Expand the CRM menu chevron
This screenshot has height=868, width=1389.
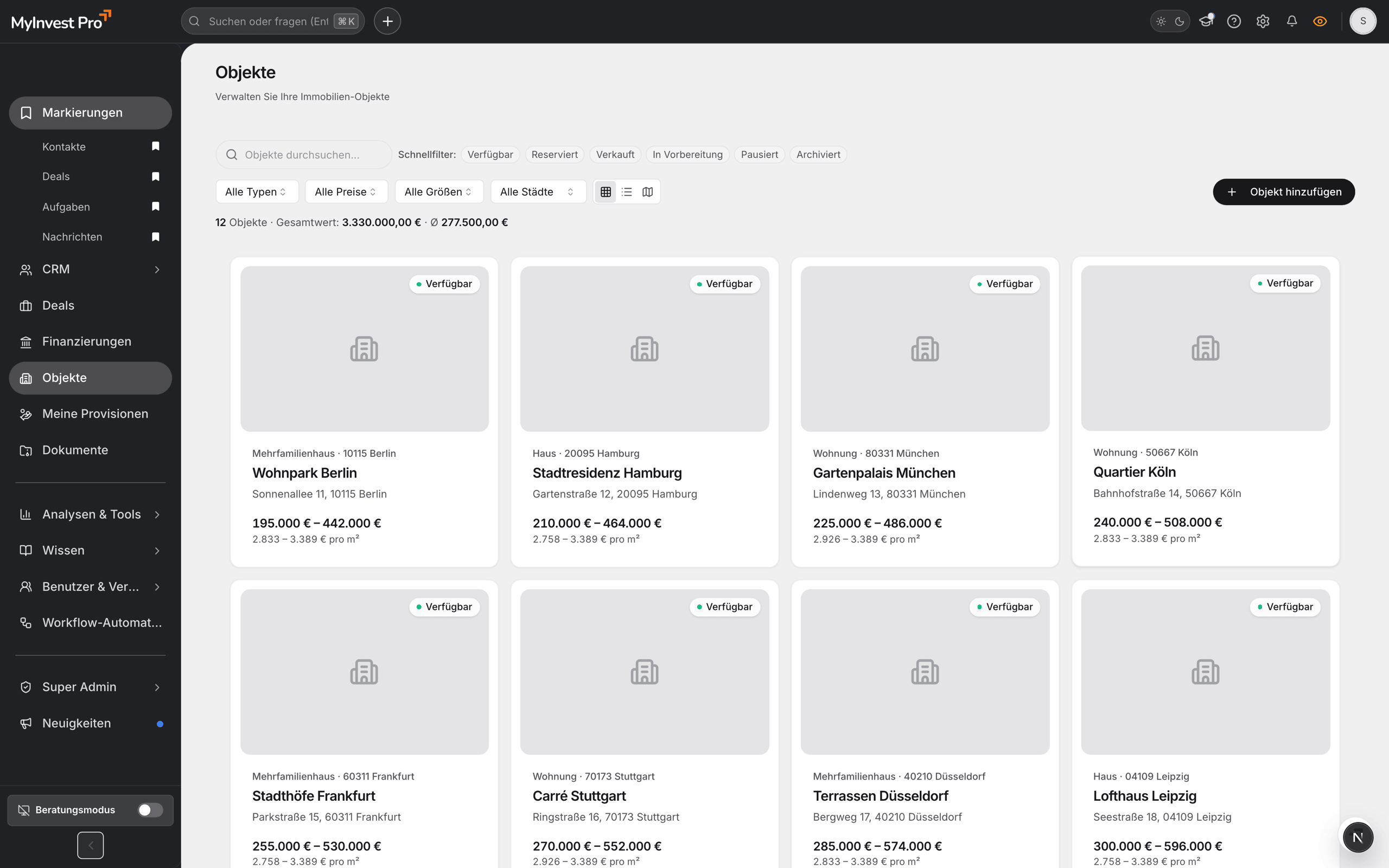(x=157, y=269)
